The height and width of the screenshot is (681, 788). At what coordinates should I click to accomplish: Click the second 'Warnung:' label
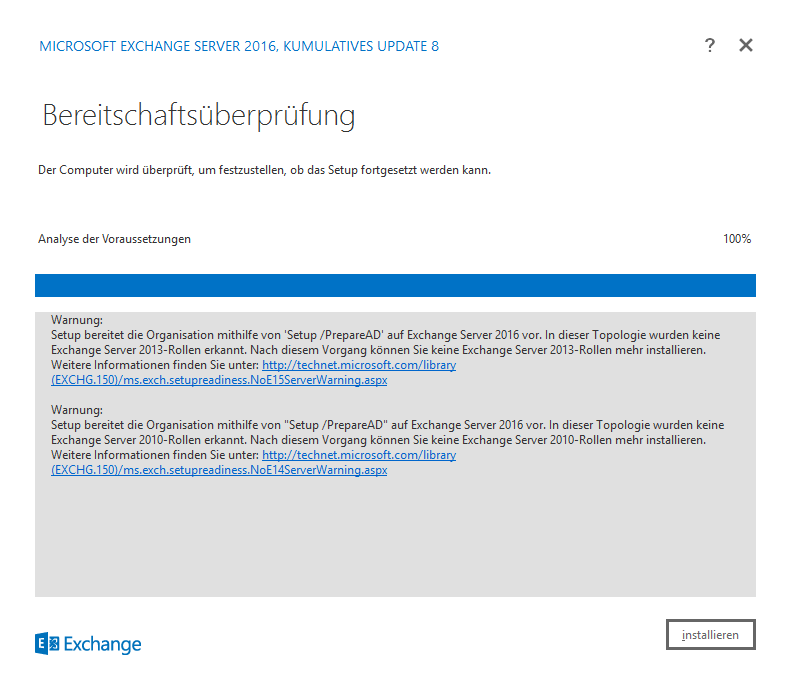click(76, 410)
